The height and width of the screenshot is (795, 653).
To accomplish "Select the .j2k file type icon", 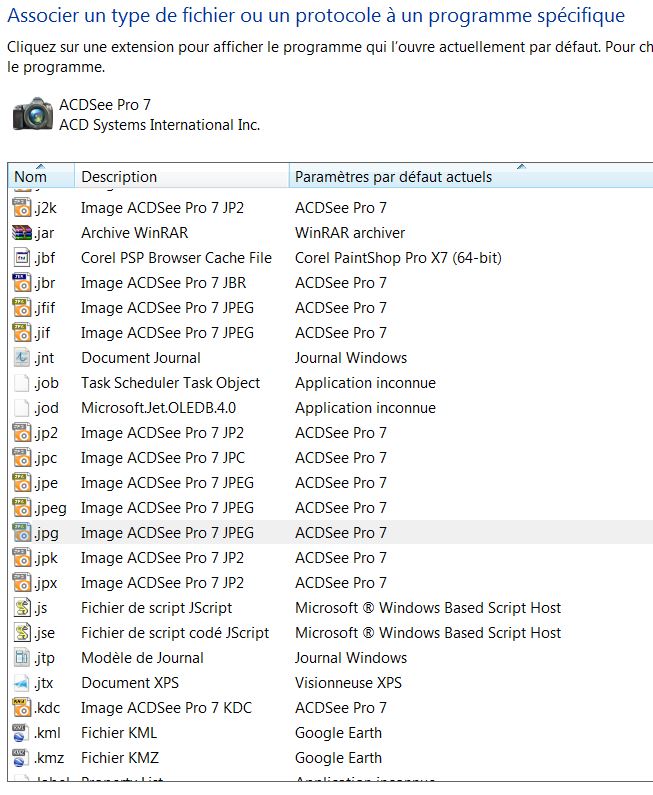I will pos(22,208).
